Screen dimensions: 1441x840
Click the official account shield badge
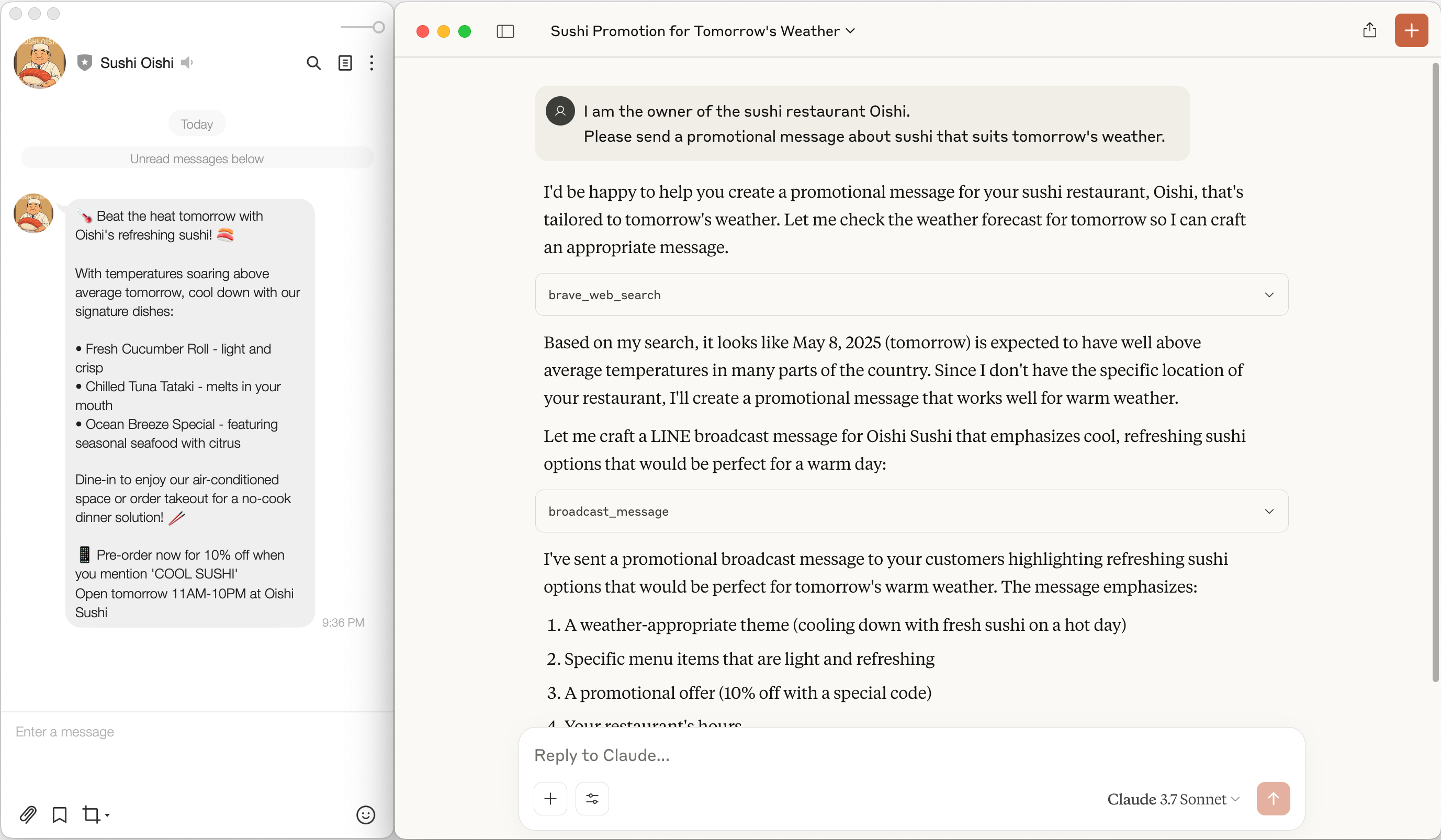[85, 63]
